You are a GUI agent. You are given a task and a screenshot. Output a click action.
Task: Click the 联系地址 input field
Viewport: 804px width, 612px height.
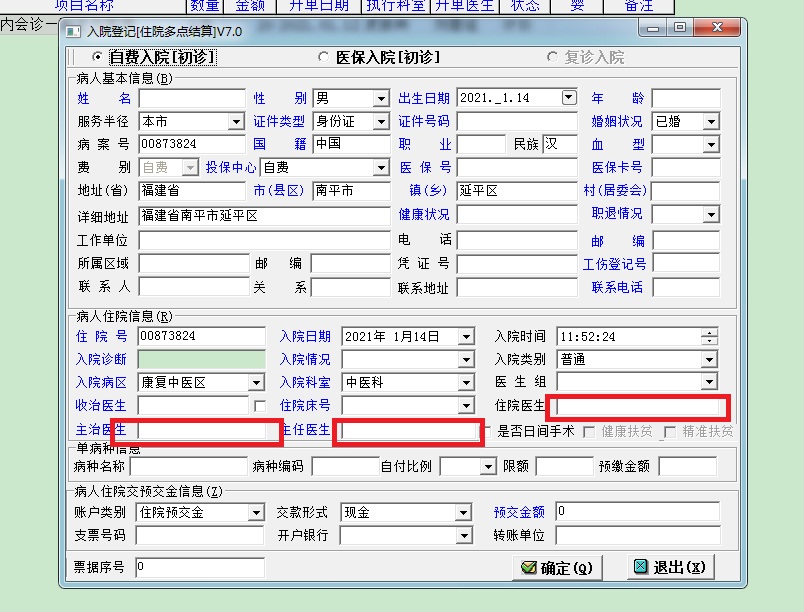517,288
